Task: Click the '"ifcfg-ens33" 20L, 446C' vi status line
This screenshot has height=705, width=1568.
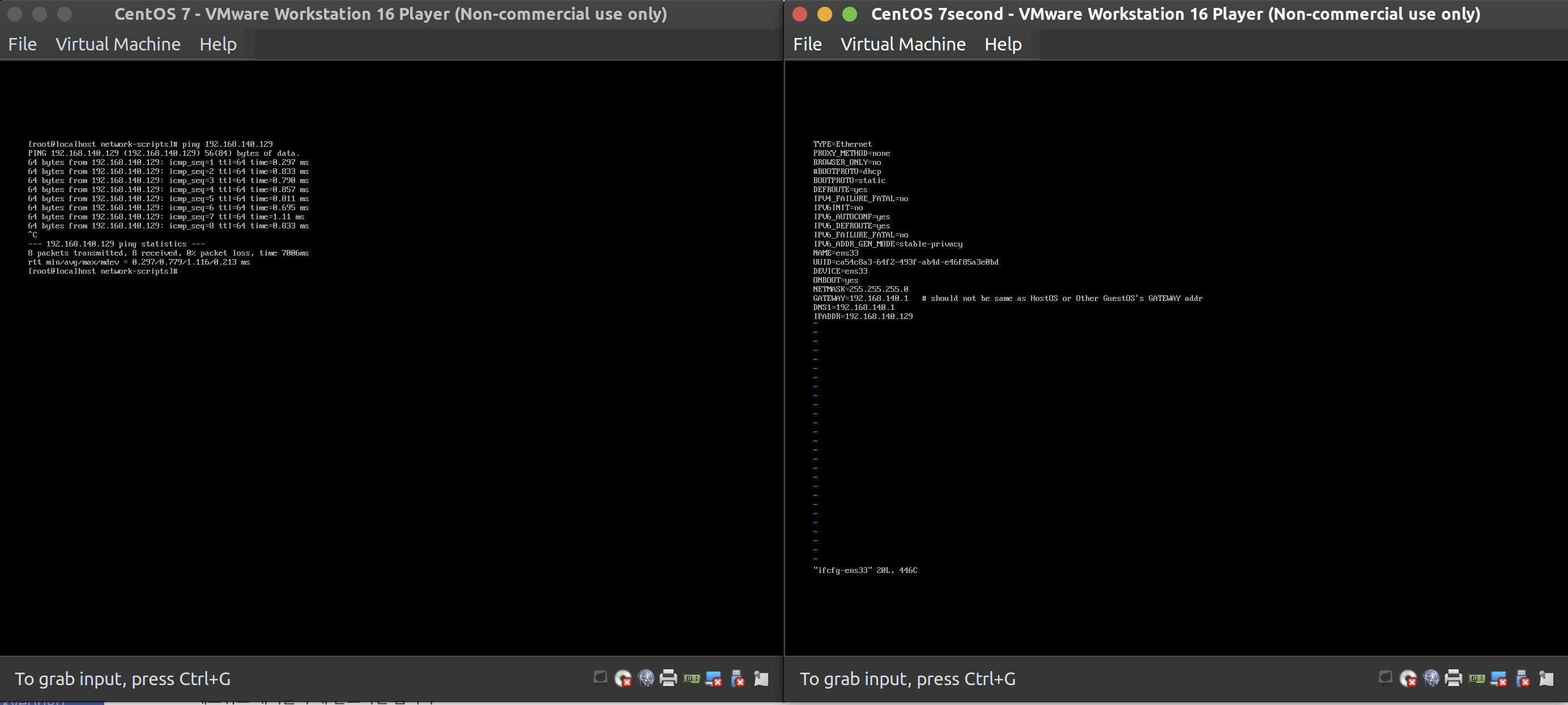Action: (x=865, y=571)
